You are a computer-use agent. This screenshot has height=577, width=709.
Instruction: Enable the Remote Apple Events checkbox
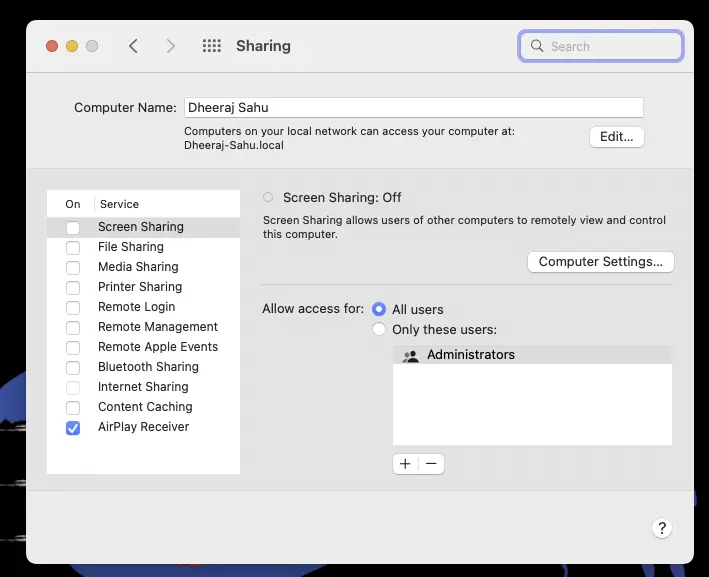pyautogui.click(x=73, y=348)
